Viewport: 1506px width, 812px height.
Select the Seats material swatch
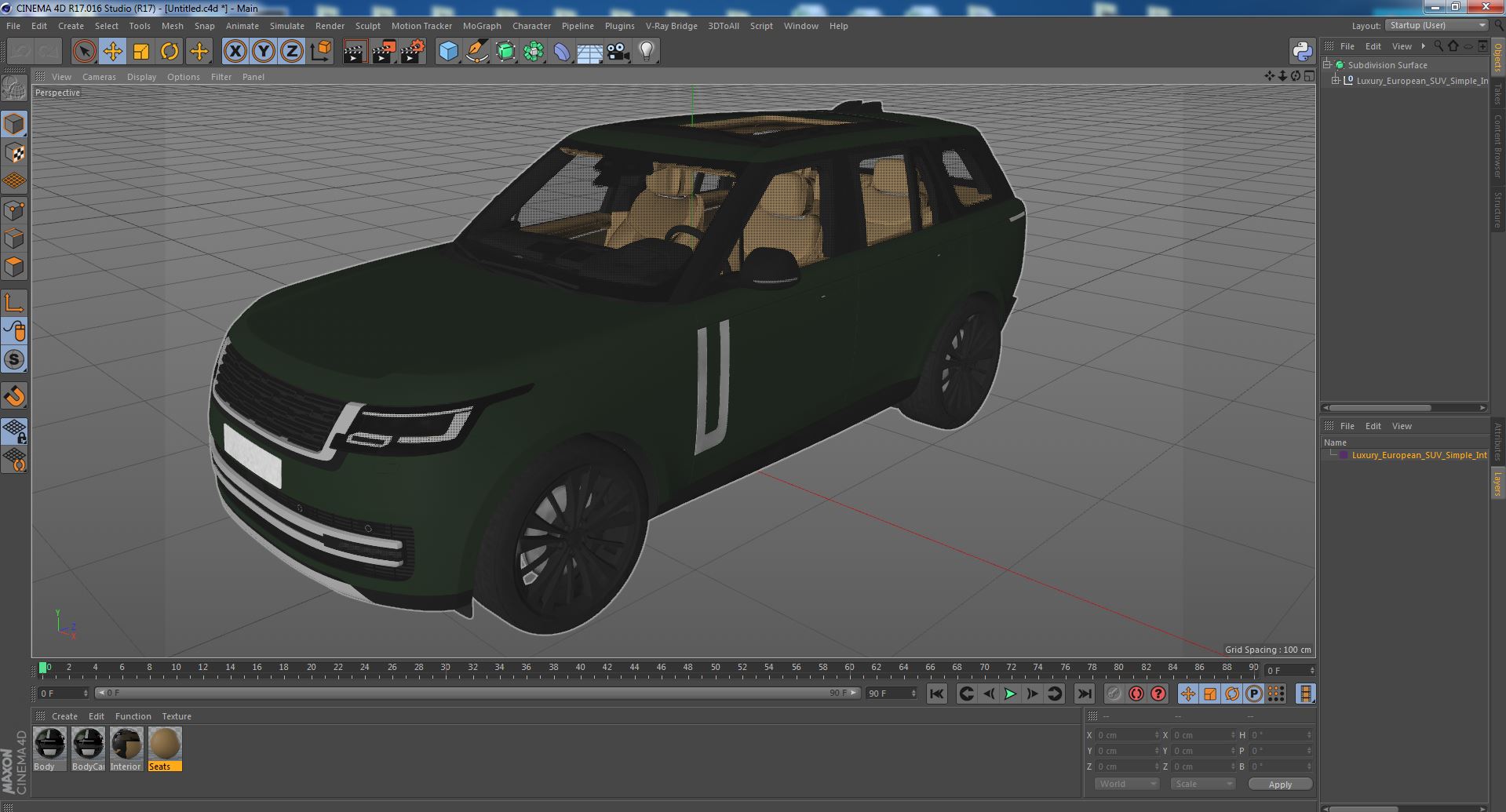pos(165,748)
